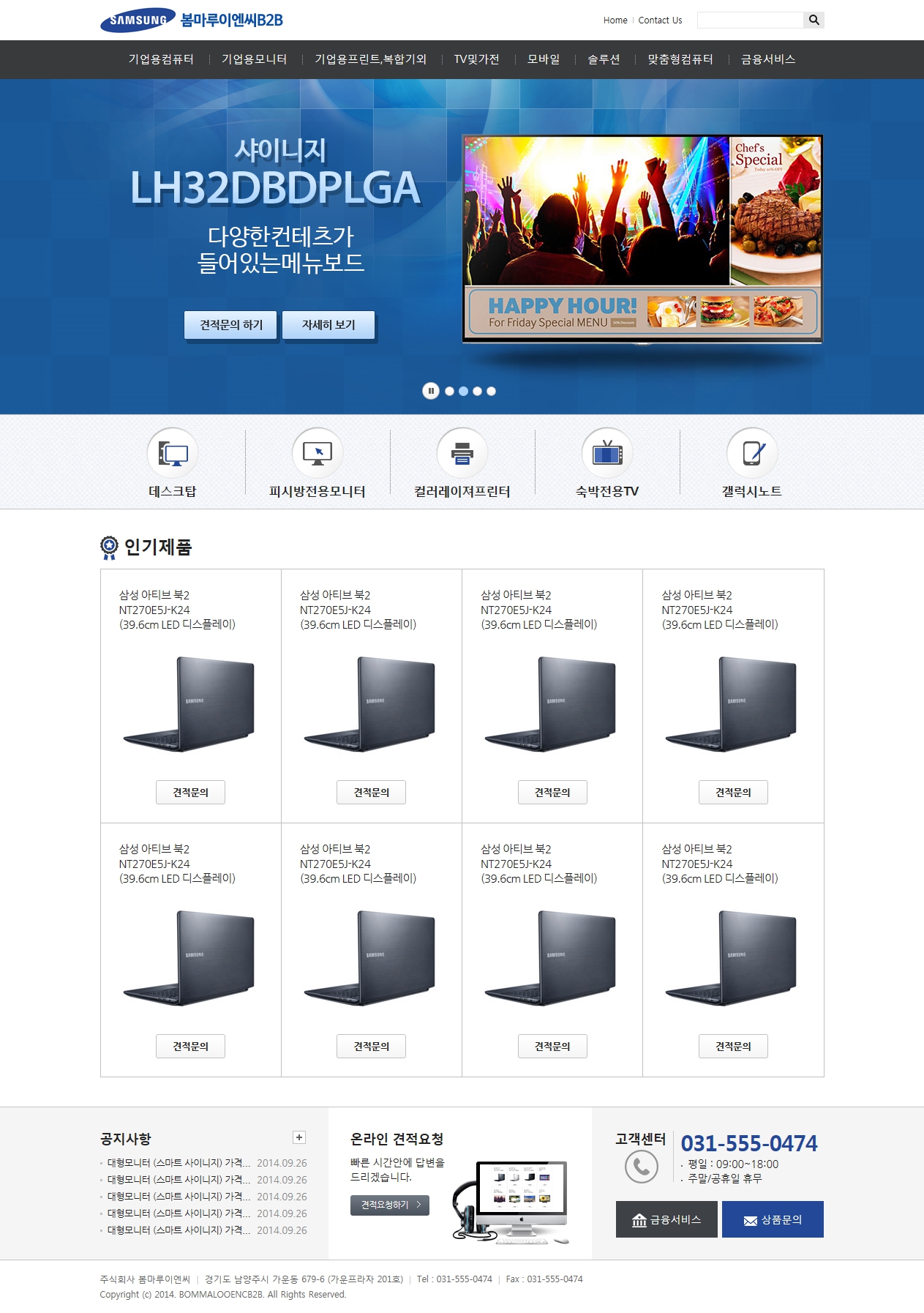Focus the header search field

[x=751, y=20]
